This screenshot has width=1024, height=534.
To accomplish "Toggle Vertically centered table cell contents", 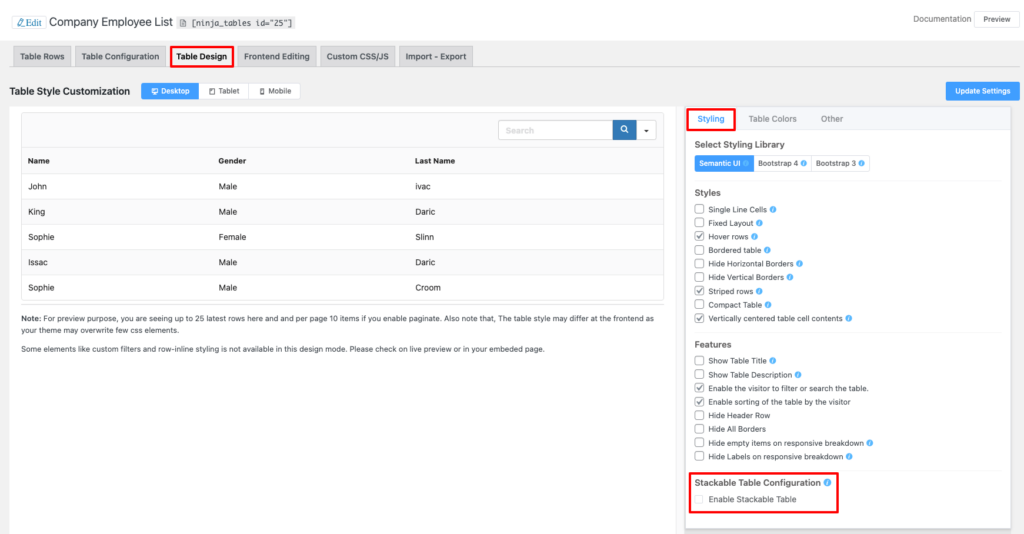I will tap(699, 318).
